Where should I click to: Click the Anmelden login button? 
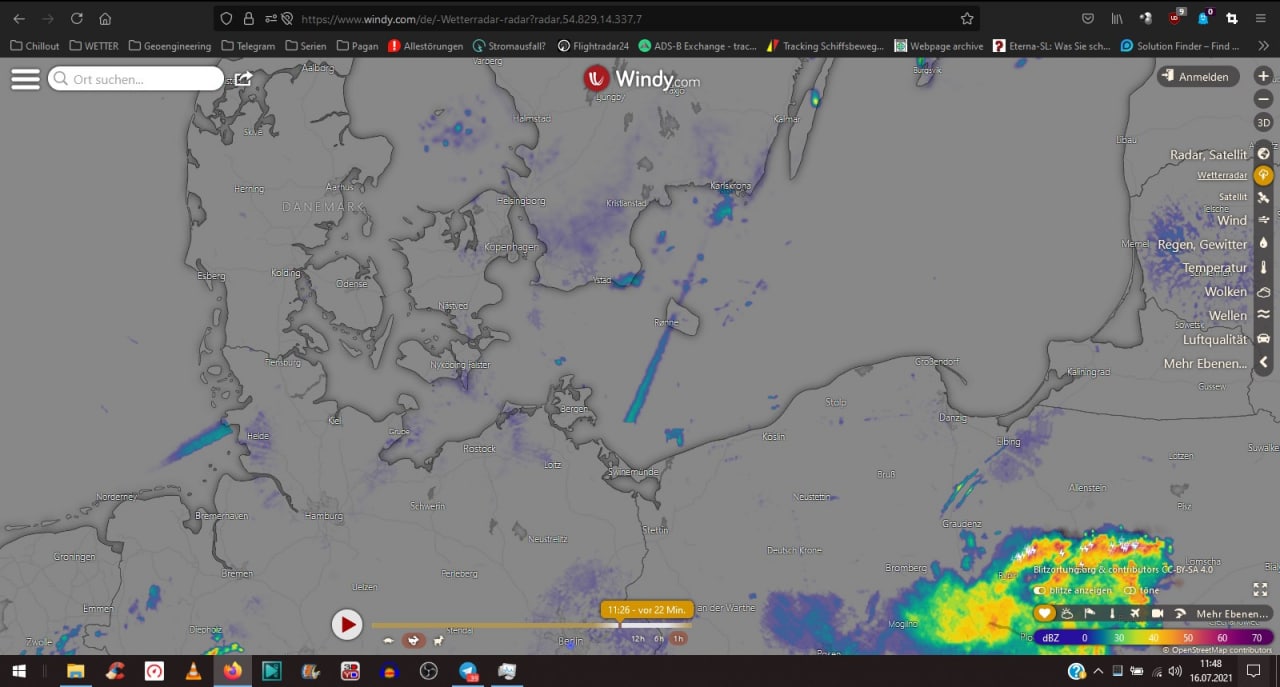[1198, 77]
